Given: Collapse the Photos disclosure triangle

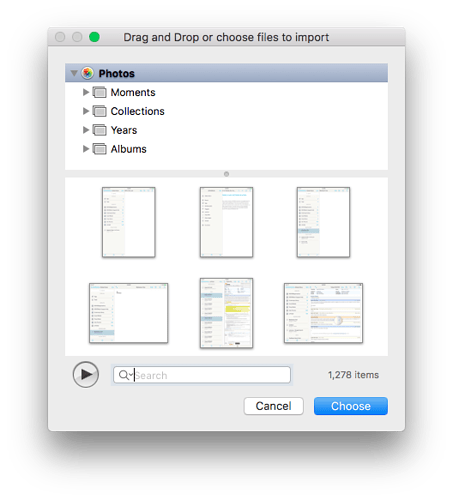Looking at the screenshot, I should click(x=74, y=73).
